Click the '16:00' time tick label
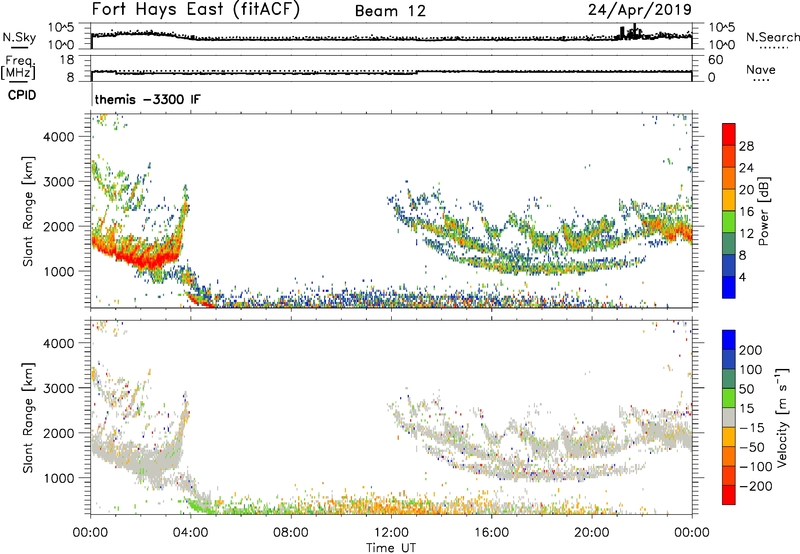This screenshot has width=800, height=554. click(x=491, y=533)
